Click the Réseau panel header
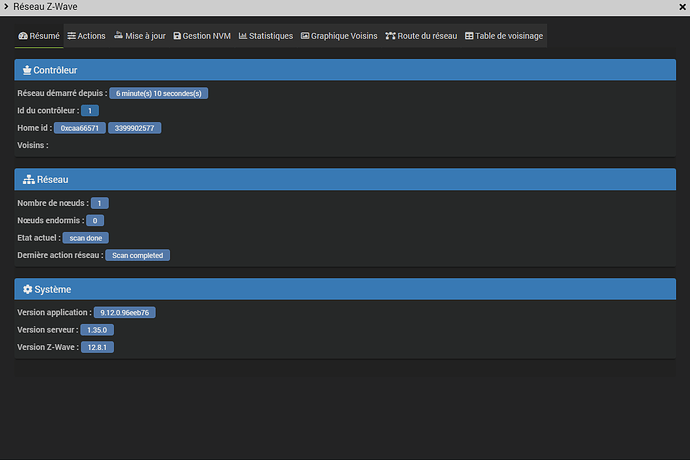690x460 pixels. click(345, 180)
